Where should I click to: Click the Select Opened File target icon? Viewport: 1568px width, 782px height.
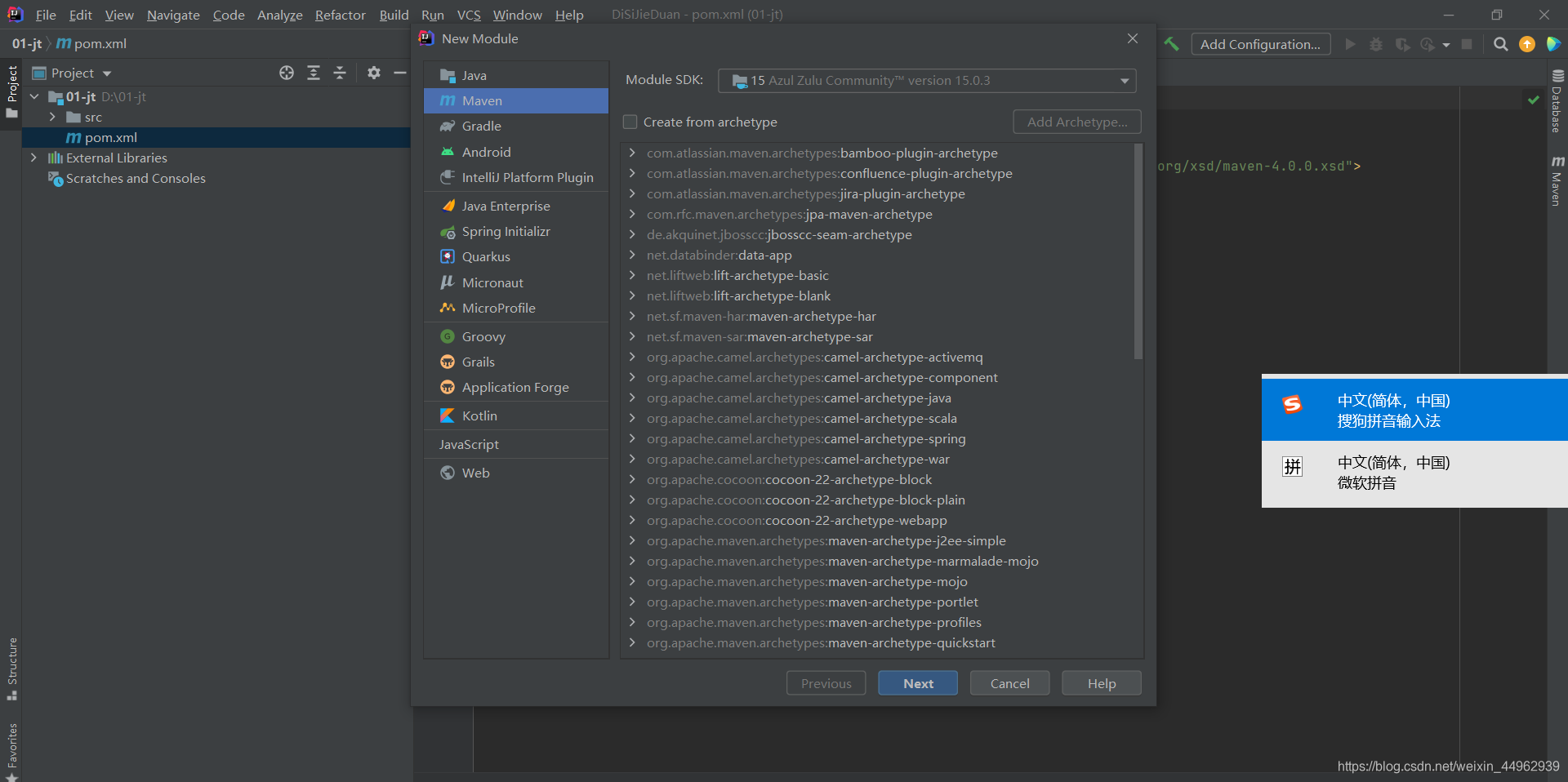pos(287,73)
